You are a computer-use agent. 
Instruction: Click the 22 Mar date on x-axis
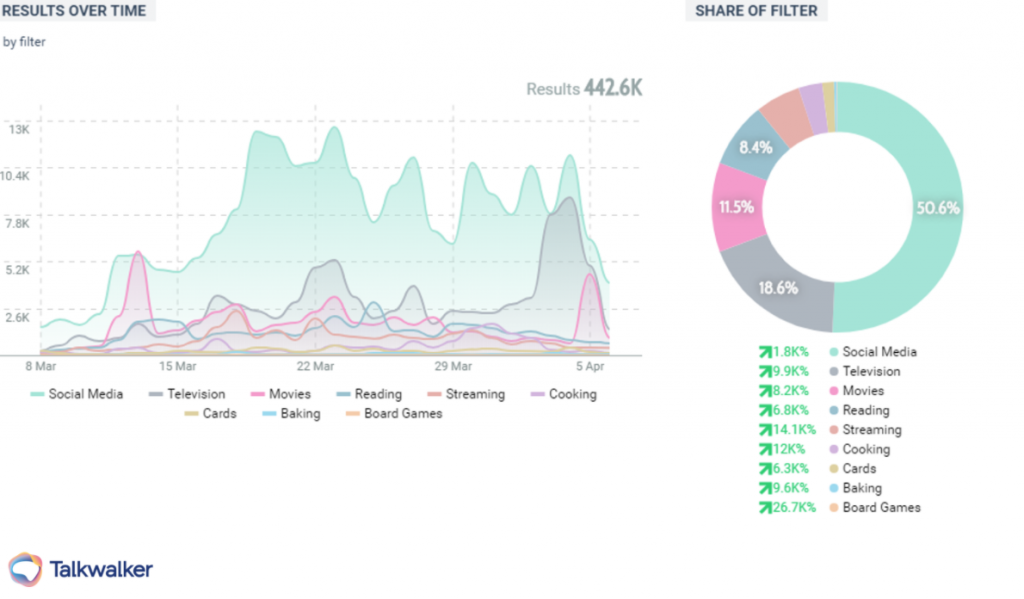pos(314,367)
